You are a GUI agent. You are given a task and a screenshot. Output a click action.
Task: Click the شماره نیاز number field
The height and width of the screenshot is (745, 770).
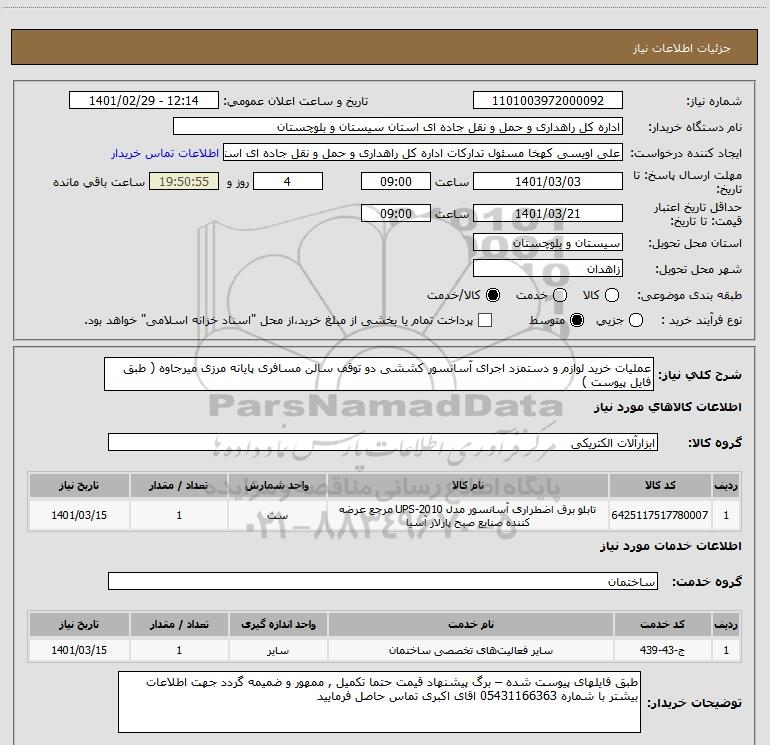coord(548,101)
